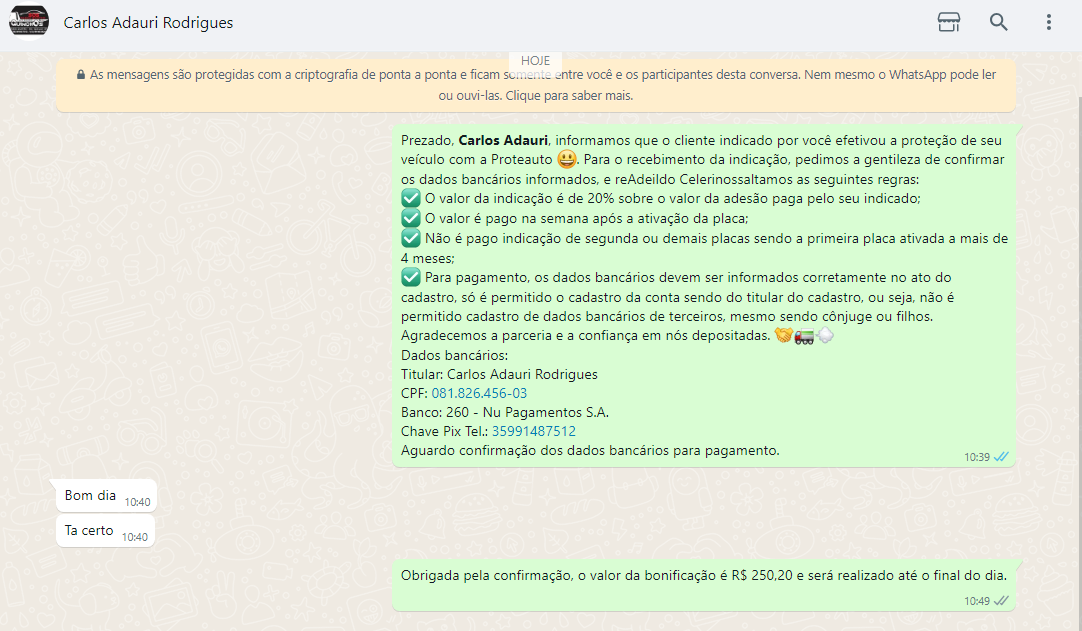Viewport: 1082px width, 631px height.
Task: Click the smiley emoji after "Proteauto"
Action: pos(567,160)
